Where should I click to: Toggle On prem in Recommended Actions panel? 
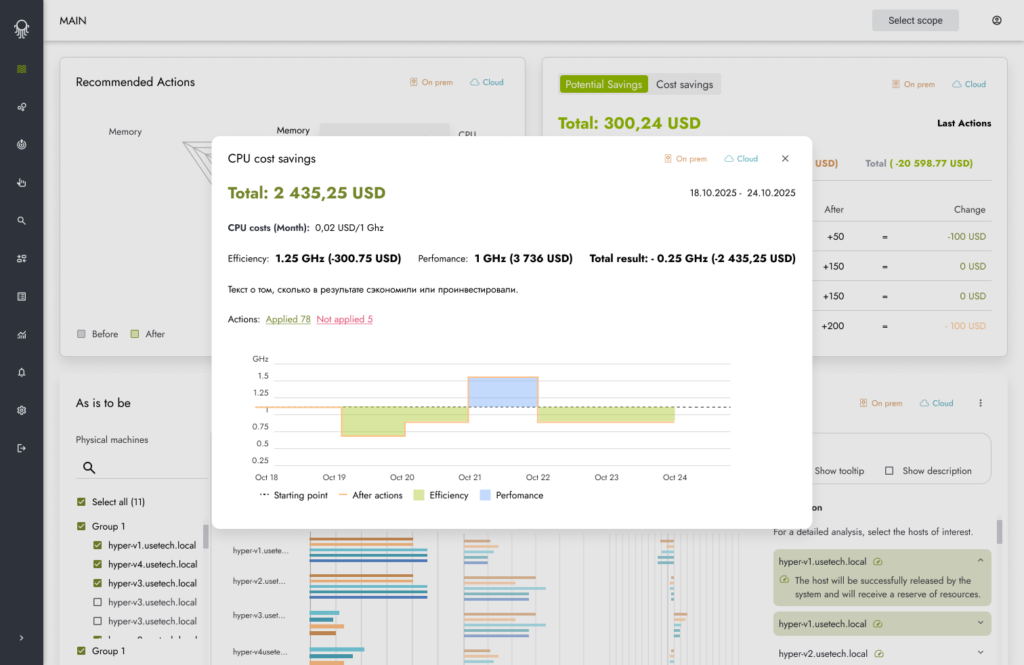(431, 82)
